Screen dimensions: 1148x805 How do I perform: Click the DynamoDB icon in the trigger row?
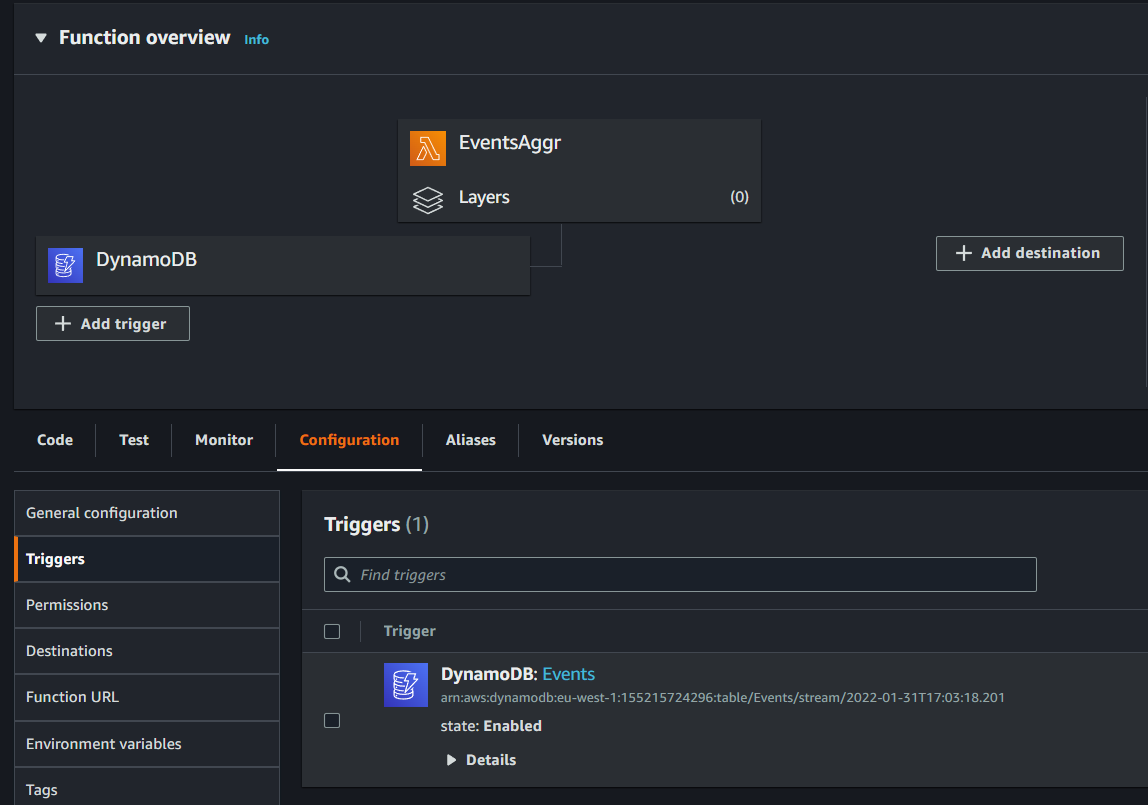[x=405, y=684]
